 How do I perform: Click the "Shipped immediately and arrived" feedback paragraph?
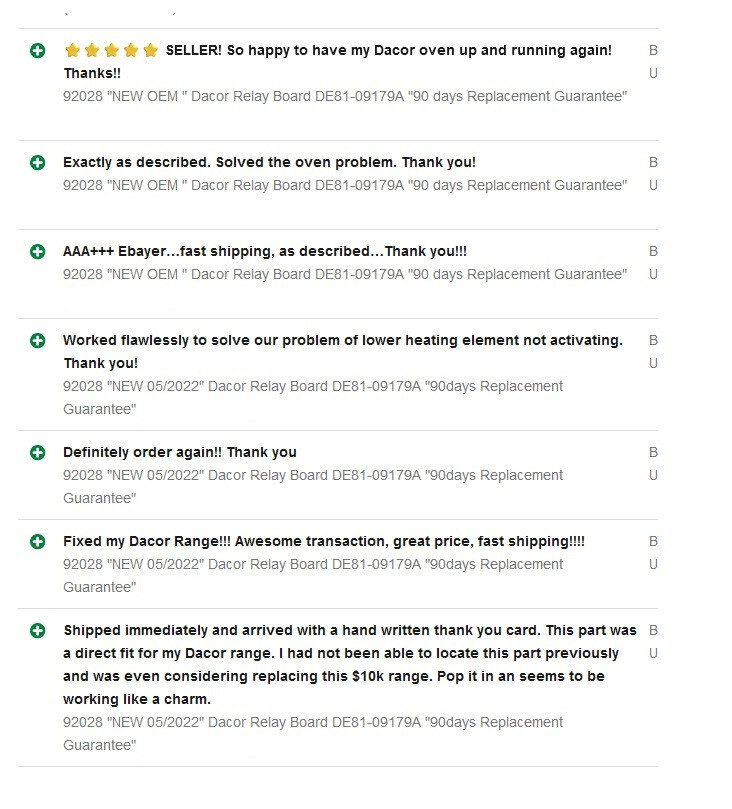pos(349,665)
